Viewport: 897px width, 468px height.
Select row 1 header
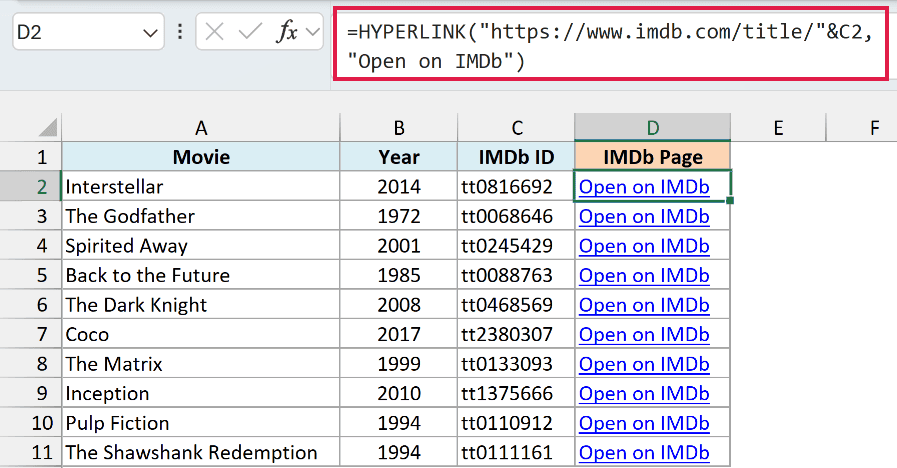(x=31, y=157)
